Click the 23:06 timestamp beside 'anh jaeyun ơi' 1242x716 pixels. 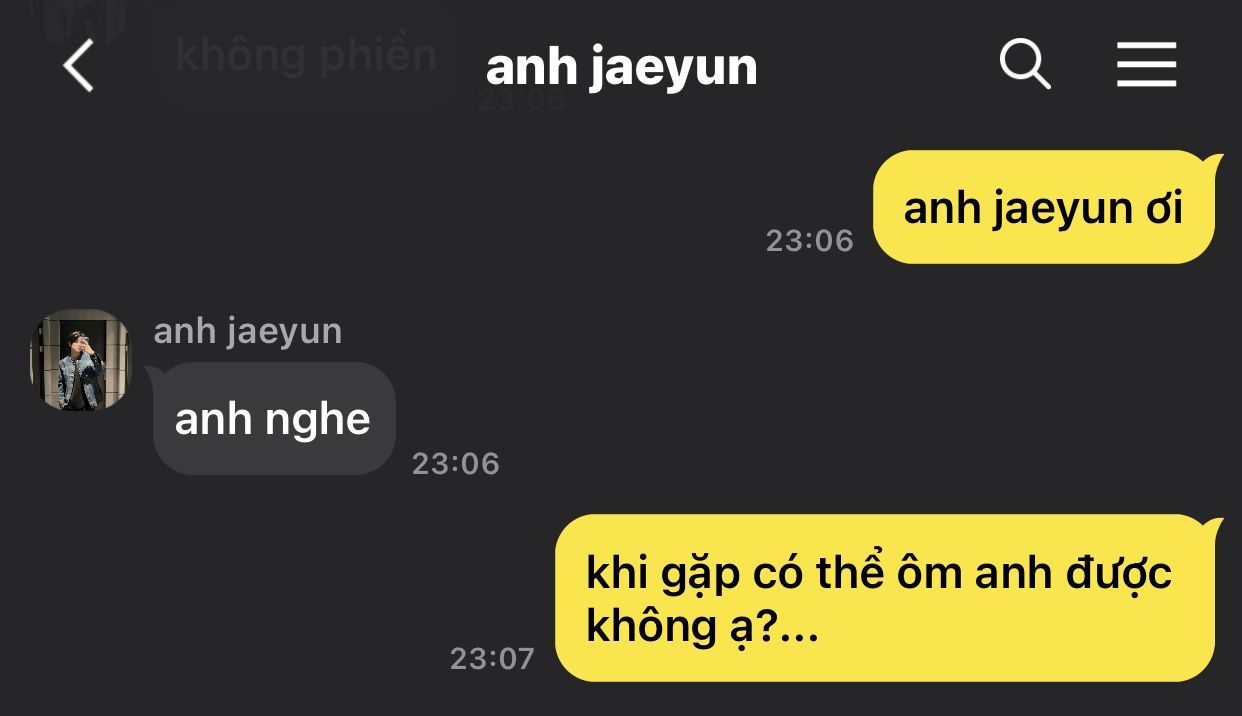coord(810,241)
